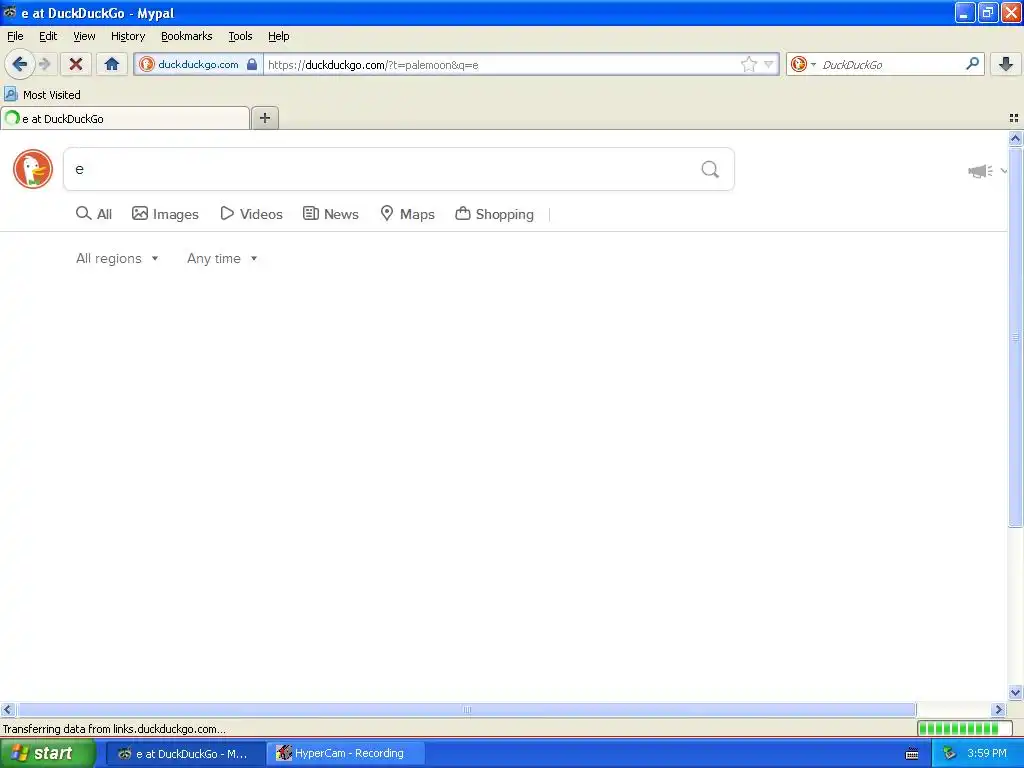Open the Any time filter dropdown
The width and height of the screenshot is (1024, 768).
click(222, 259)
